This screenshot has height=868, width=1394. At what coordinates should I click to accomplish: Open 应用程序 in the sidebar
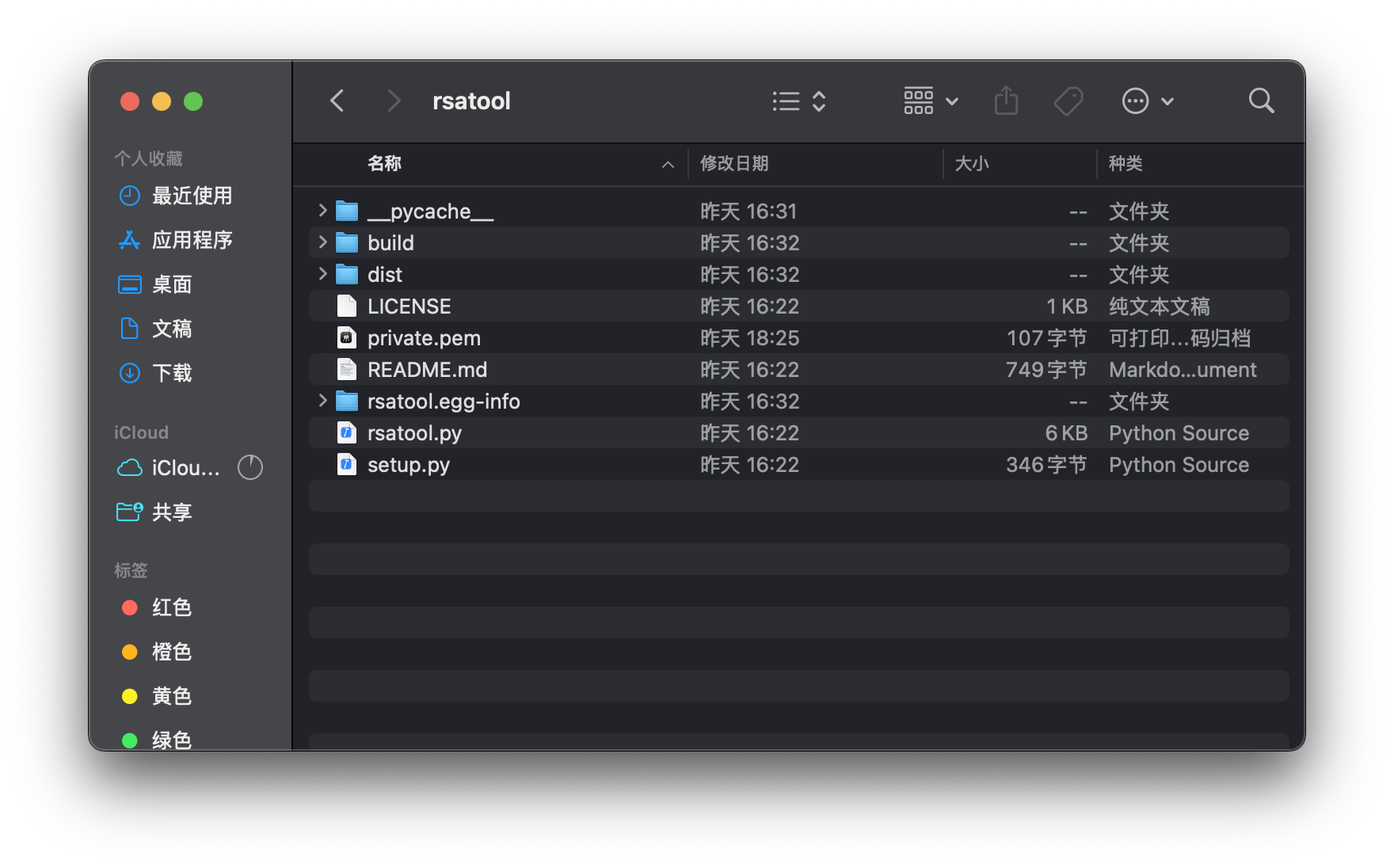(175, 240)
